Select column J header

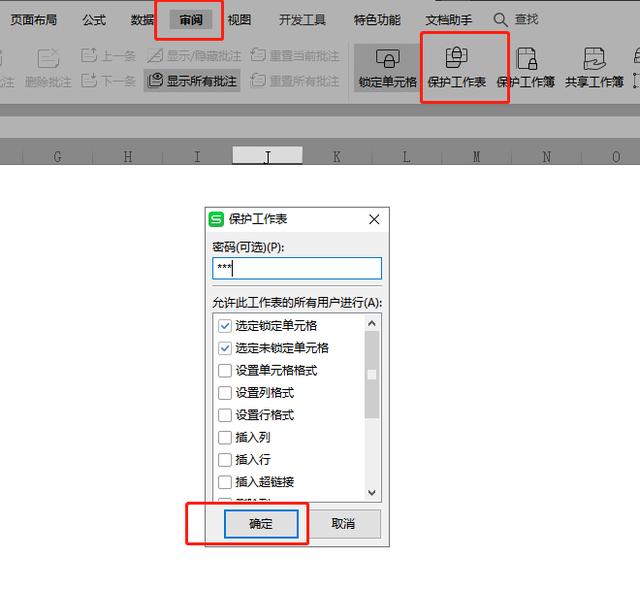coord(267,156)
